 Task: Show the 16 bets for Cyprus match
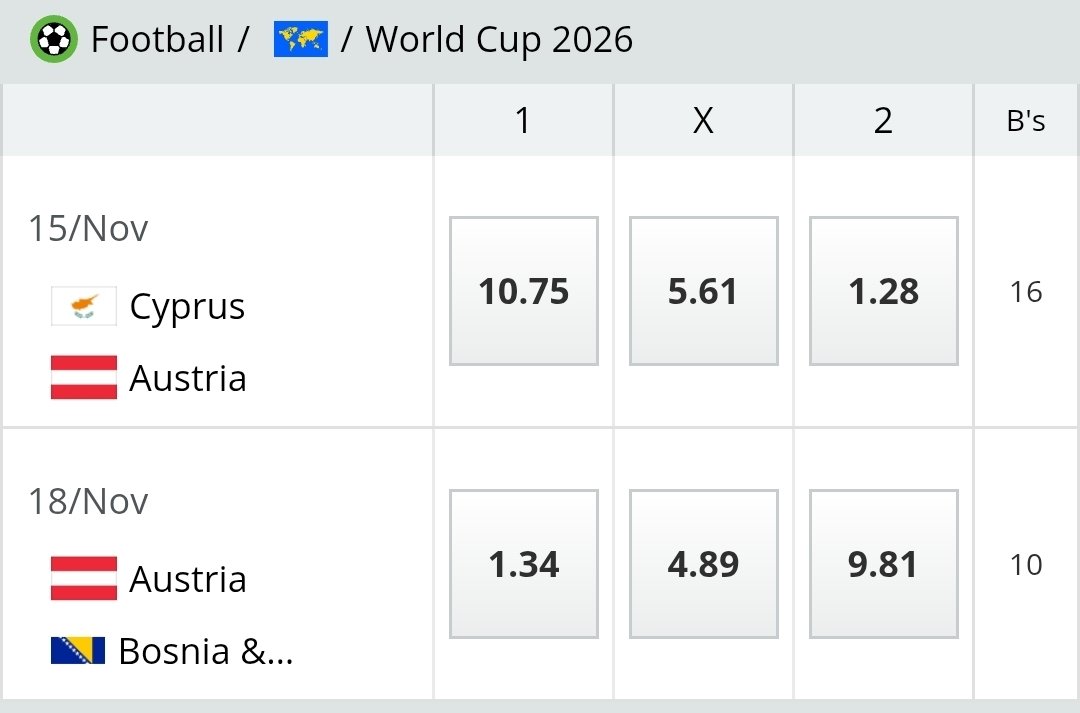coord(1026,292)
